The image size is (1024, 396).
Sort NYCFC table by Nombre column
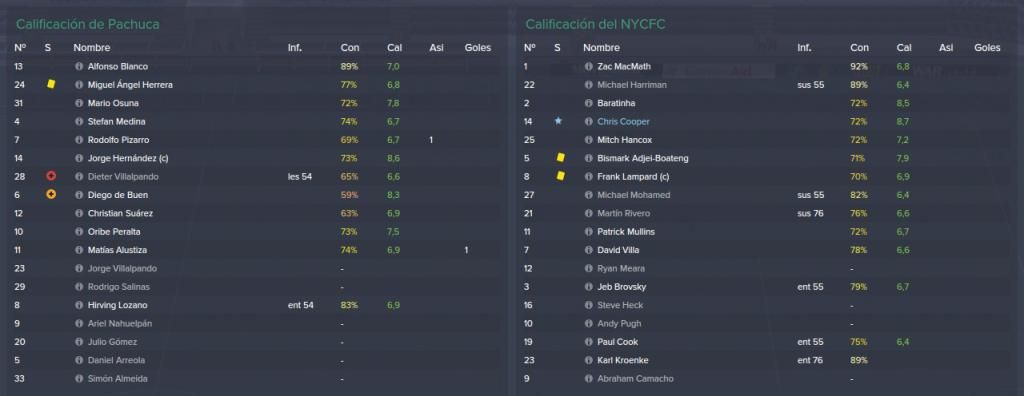click(601, 48)
